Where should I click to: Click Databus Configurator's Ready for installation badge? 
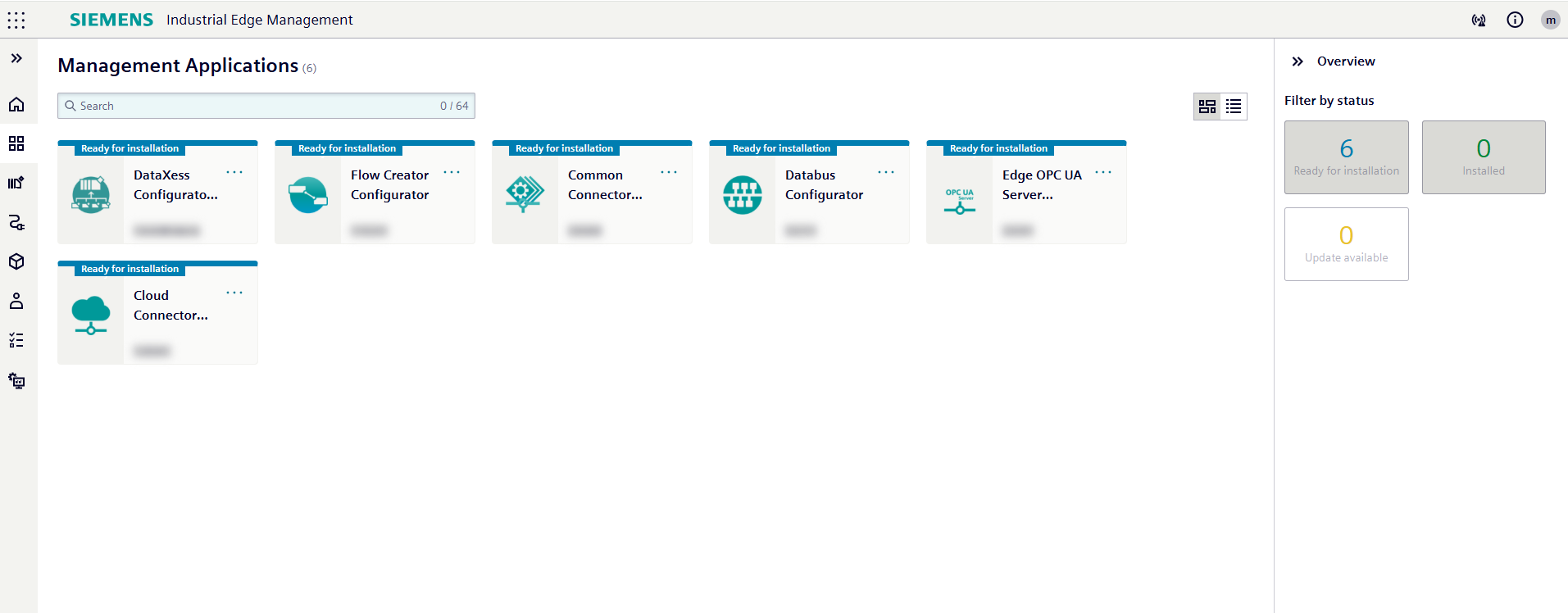point(781,148)
